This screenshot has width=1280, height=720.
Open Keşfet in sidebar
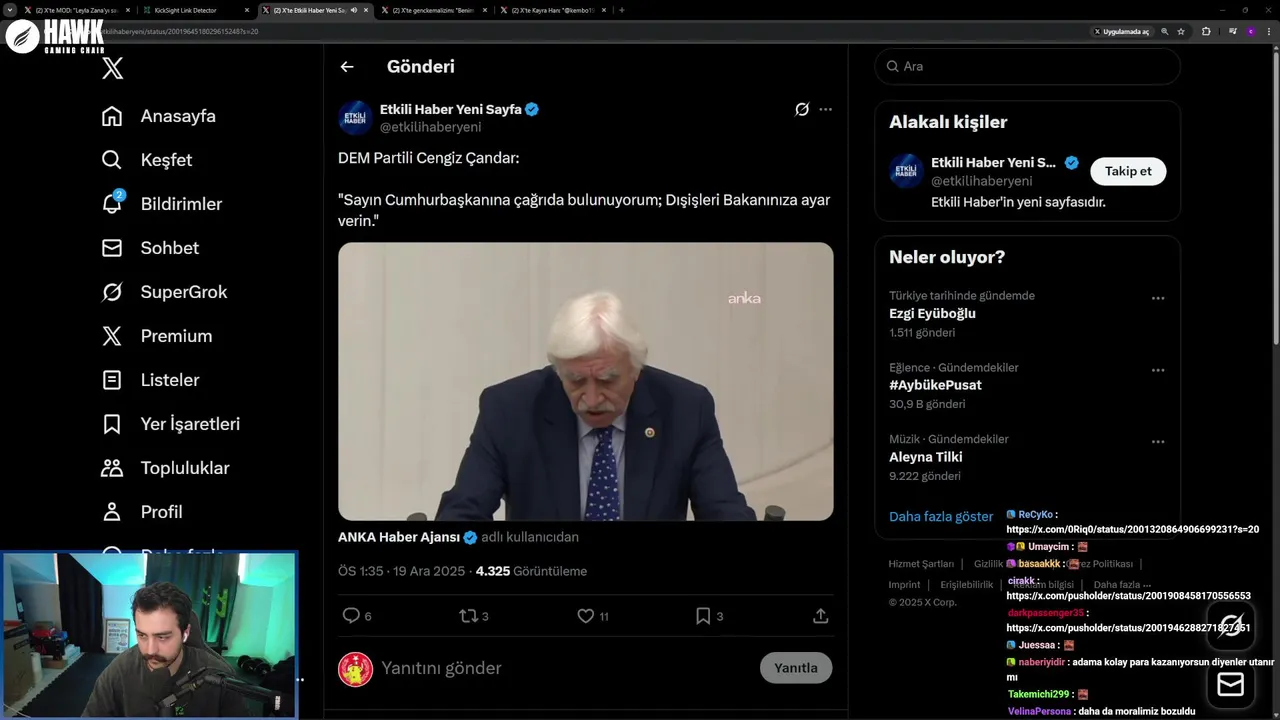tap(147, 160)
